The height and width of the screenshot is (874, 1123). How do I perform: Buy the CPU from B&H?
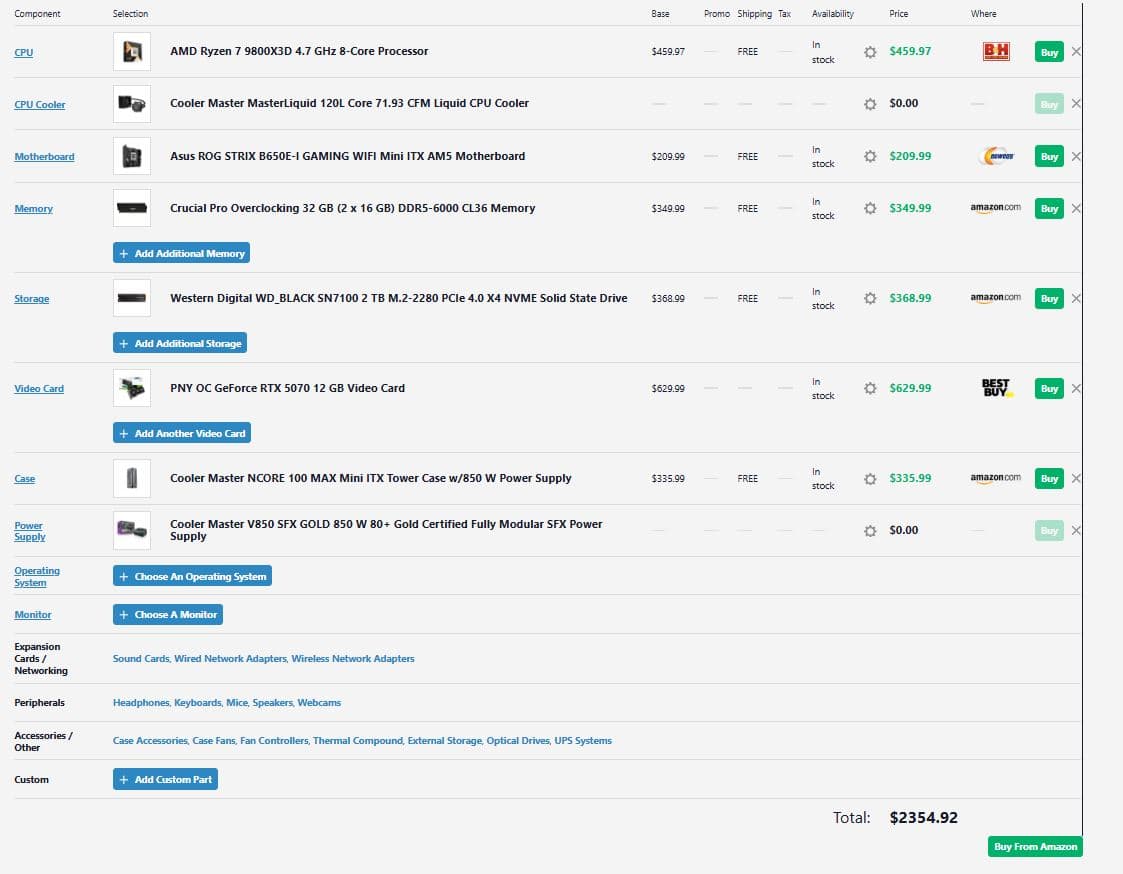point(1049,52)
